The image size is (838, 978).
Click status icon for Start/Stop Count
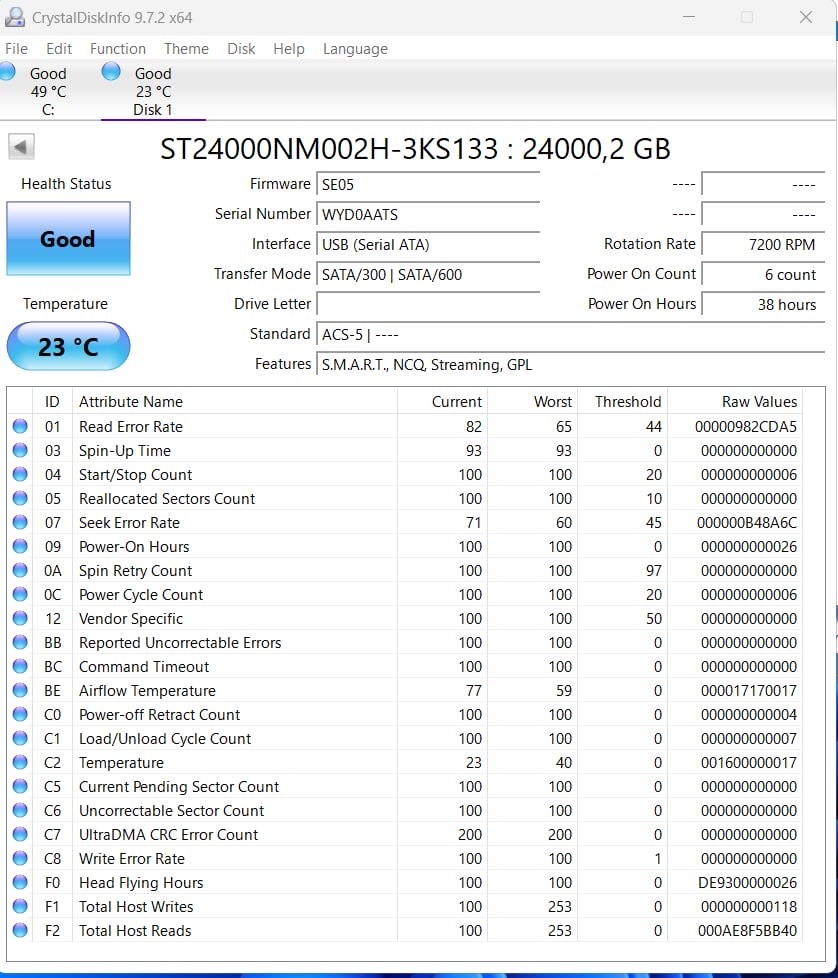click(x=20, y=474)
